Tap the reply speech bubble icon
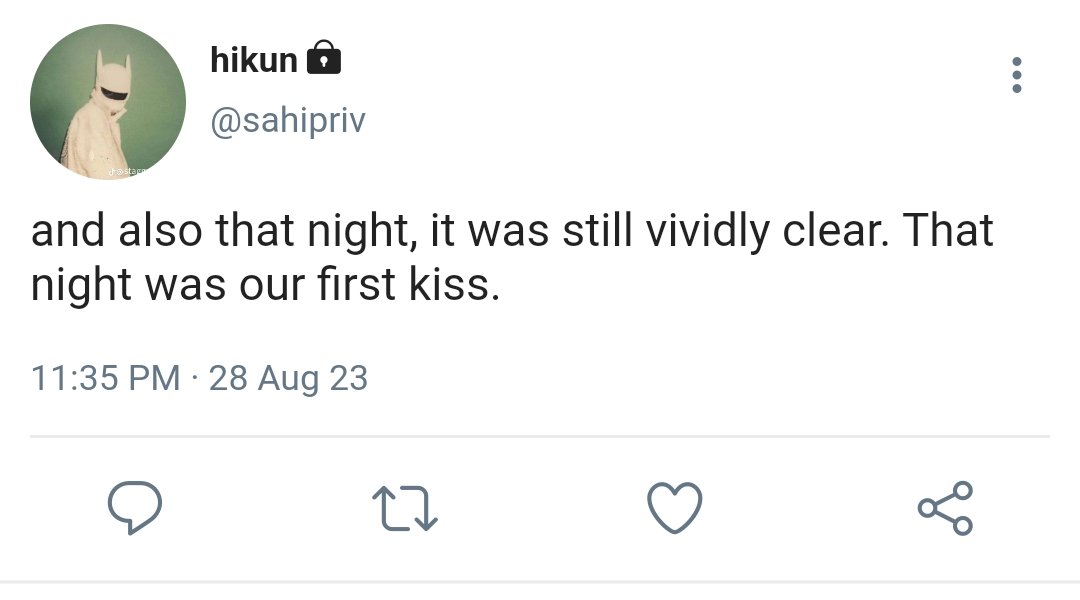 [x=135, y=508]
